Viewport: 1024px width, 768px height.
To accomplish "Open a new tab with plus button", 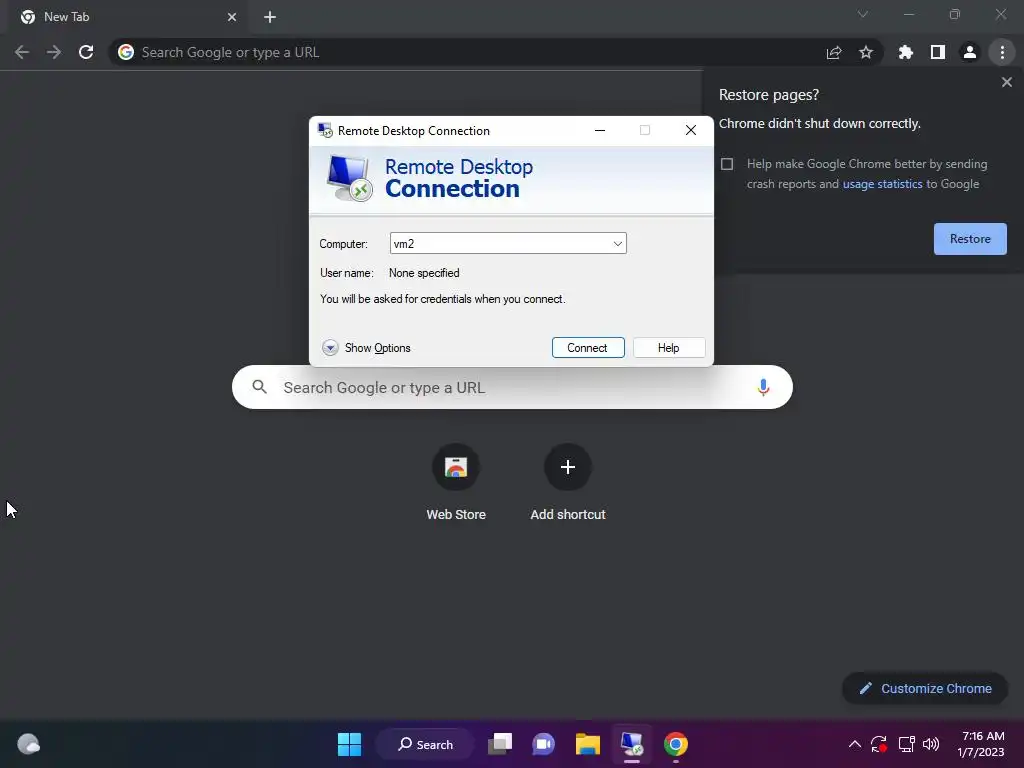I will click(270, 17).
